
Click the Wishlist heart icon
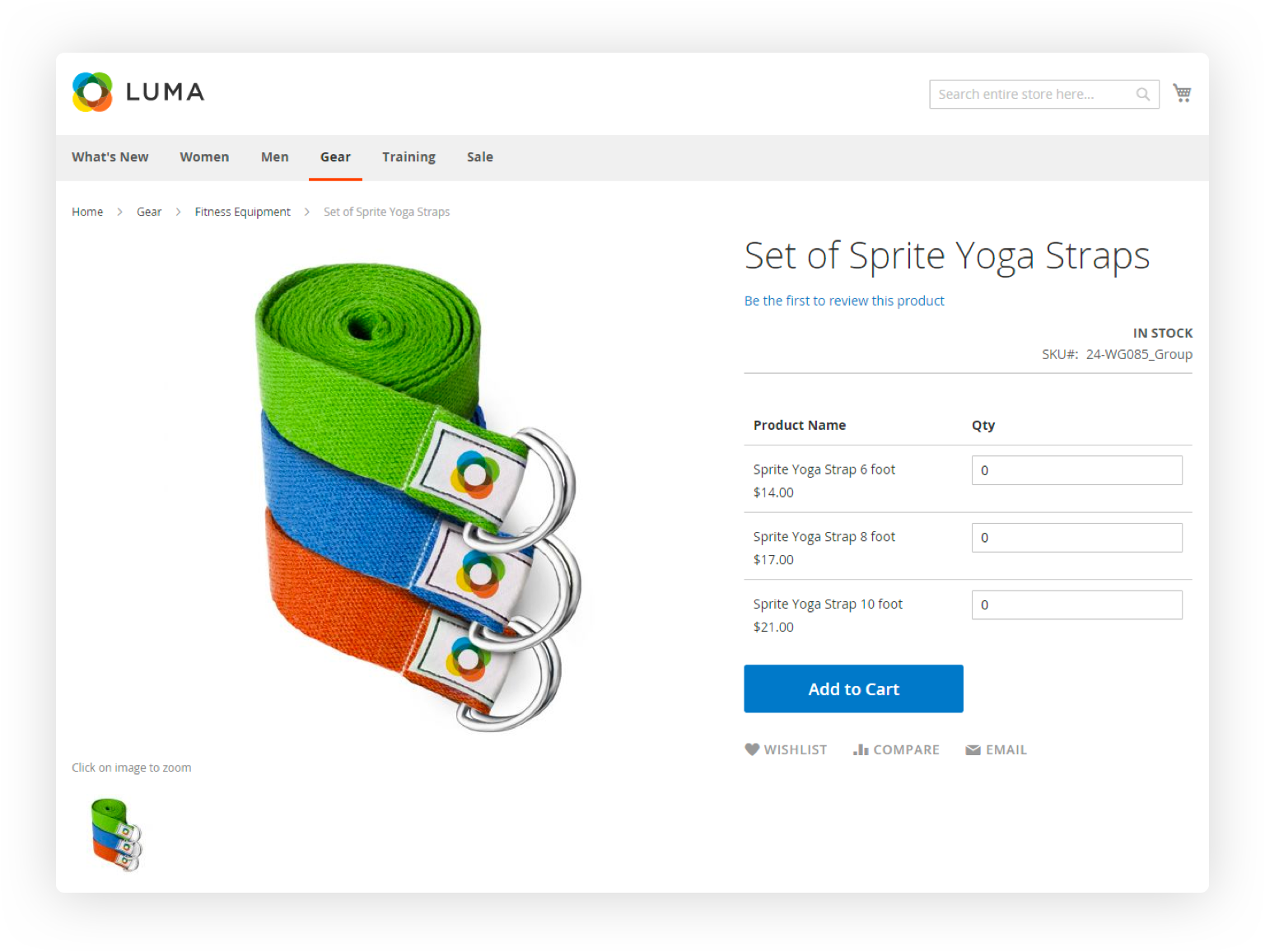tap(752, 749)
